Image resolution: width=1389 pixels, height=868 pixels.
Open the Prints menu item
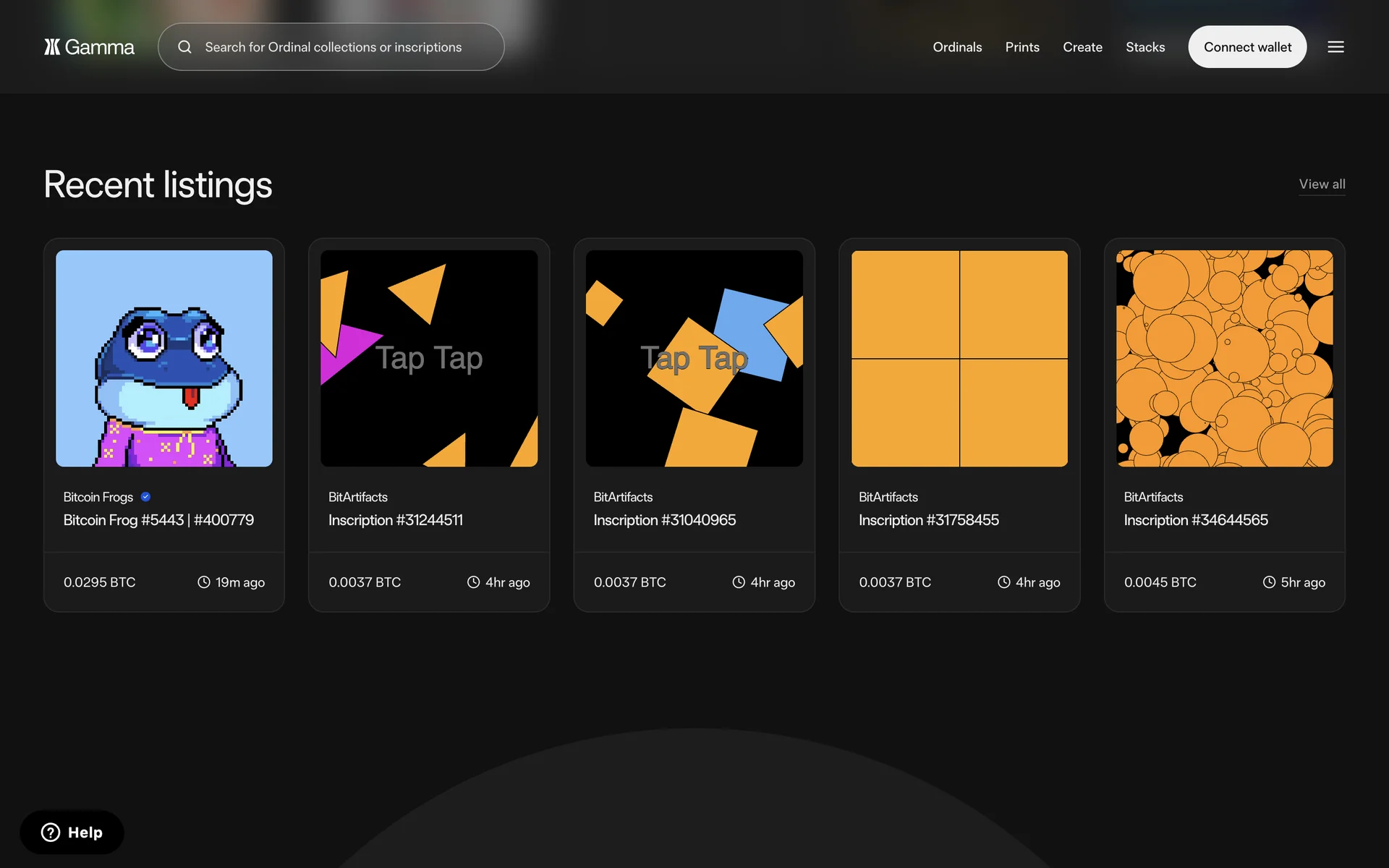(1022, 47)
